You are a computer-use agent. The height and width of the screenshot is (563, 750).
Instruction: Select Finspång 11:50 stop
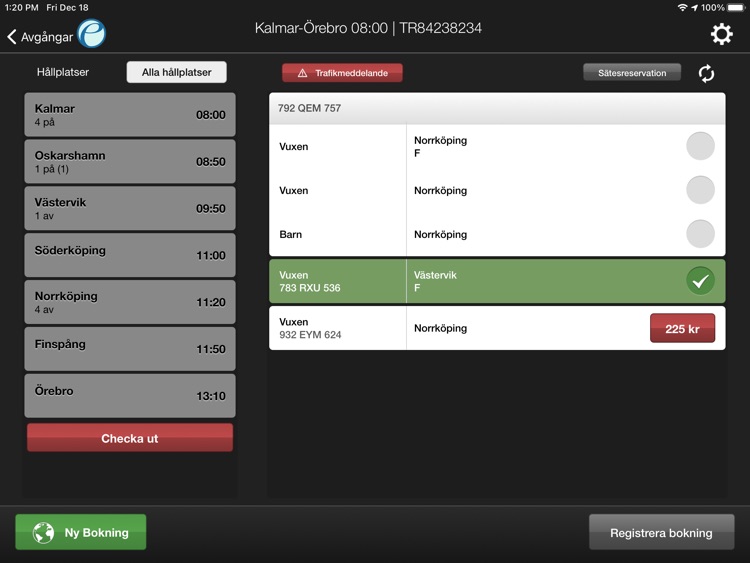[x=130, y=349]
